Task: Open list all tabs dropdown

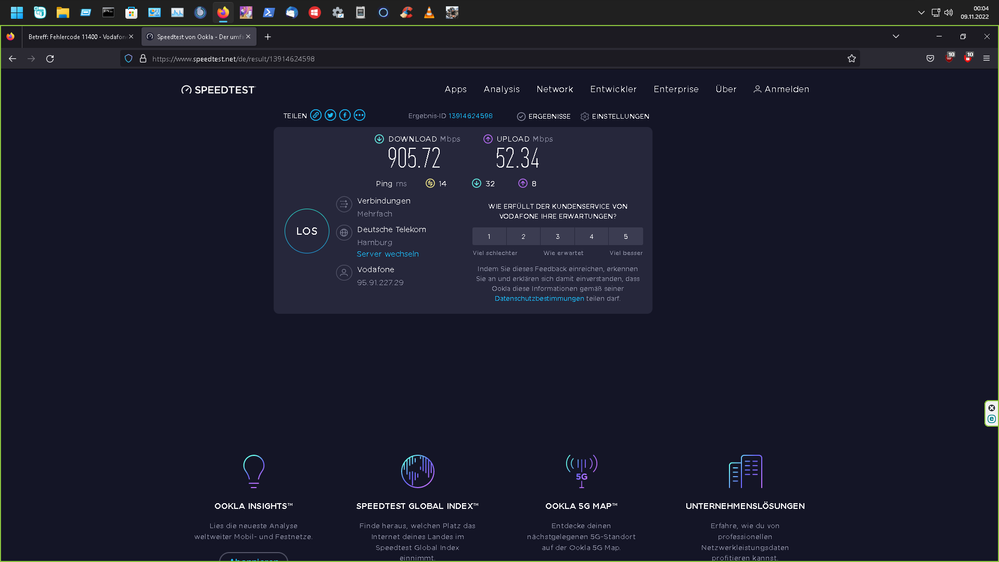Action: pos(896,37)
